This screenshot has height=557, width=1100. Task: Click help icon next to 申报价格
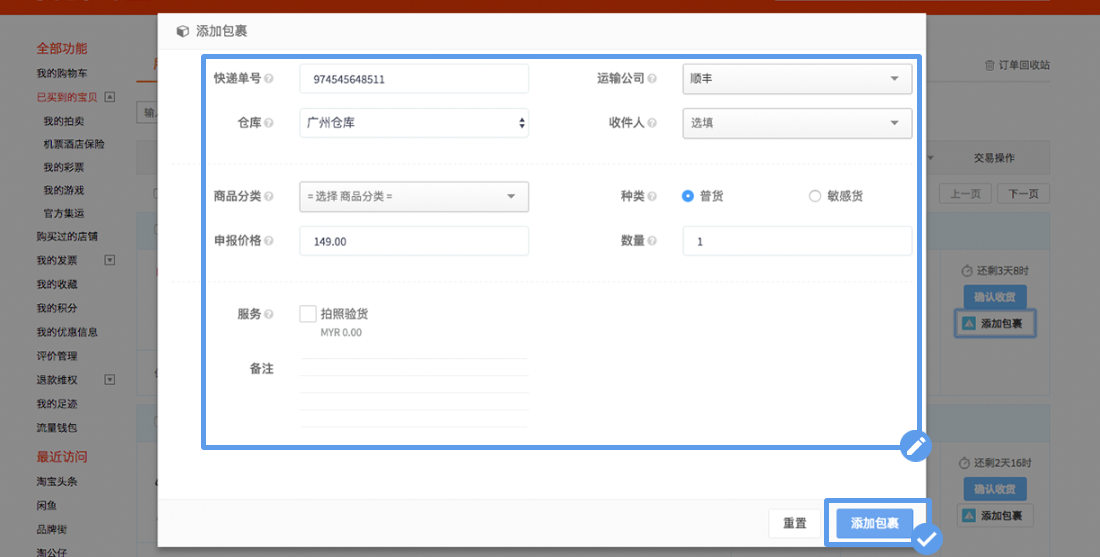tap(268, 241)
